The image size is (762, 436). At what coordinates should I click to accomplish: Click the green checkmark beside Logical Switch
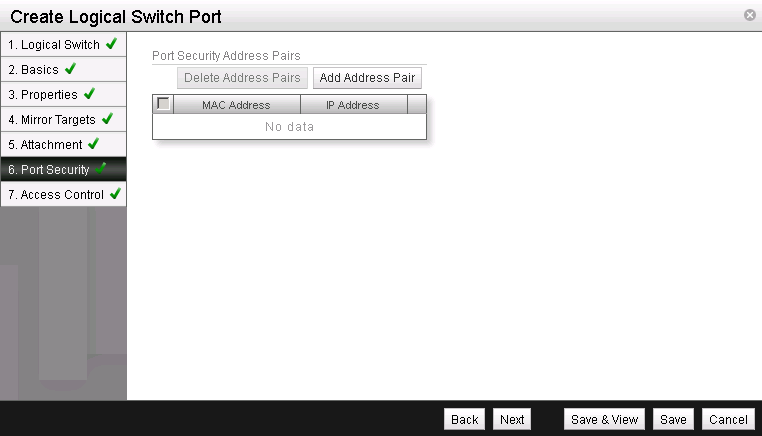click(111, 44)
